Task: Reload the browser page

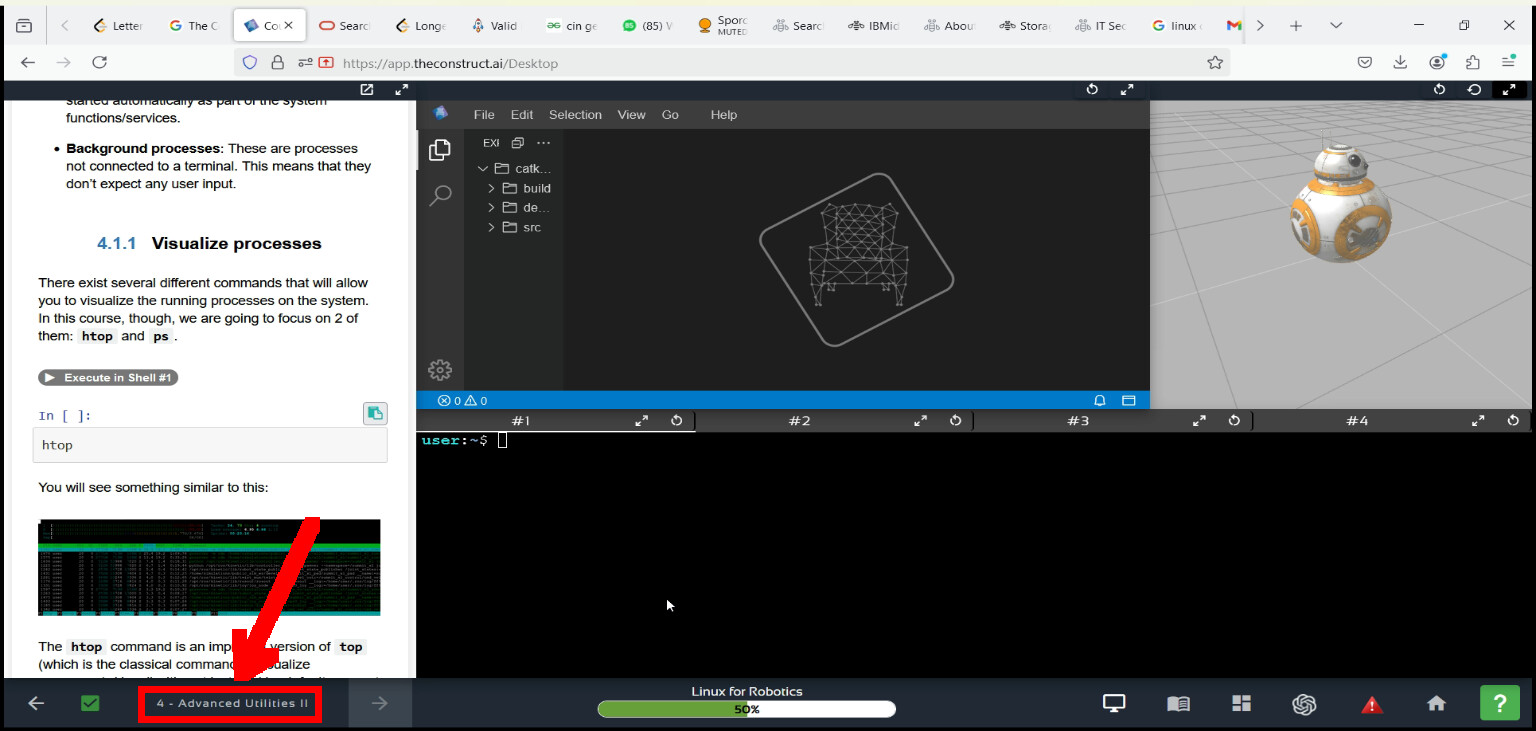Action: [99, 62]
